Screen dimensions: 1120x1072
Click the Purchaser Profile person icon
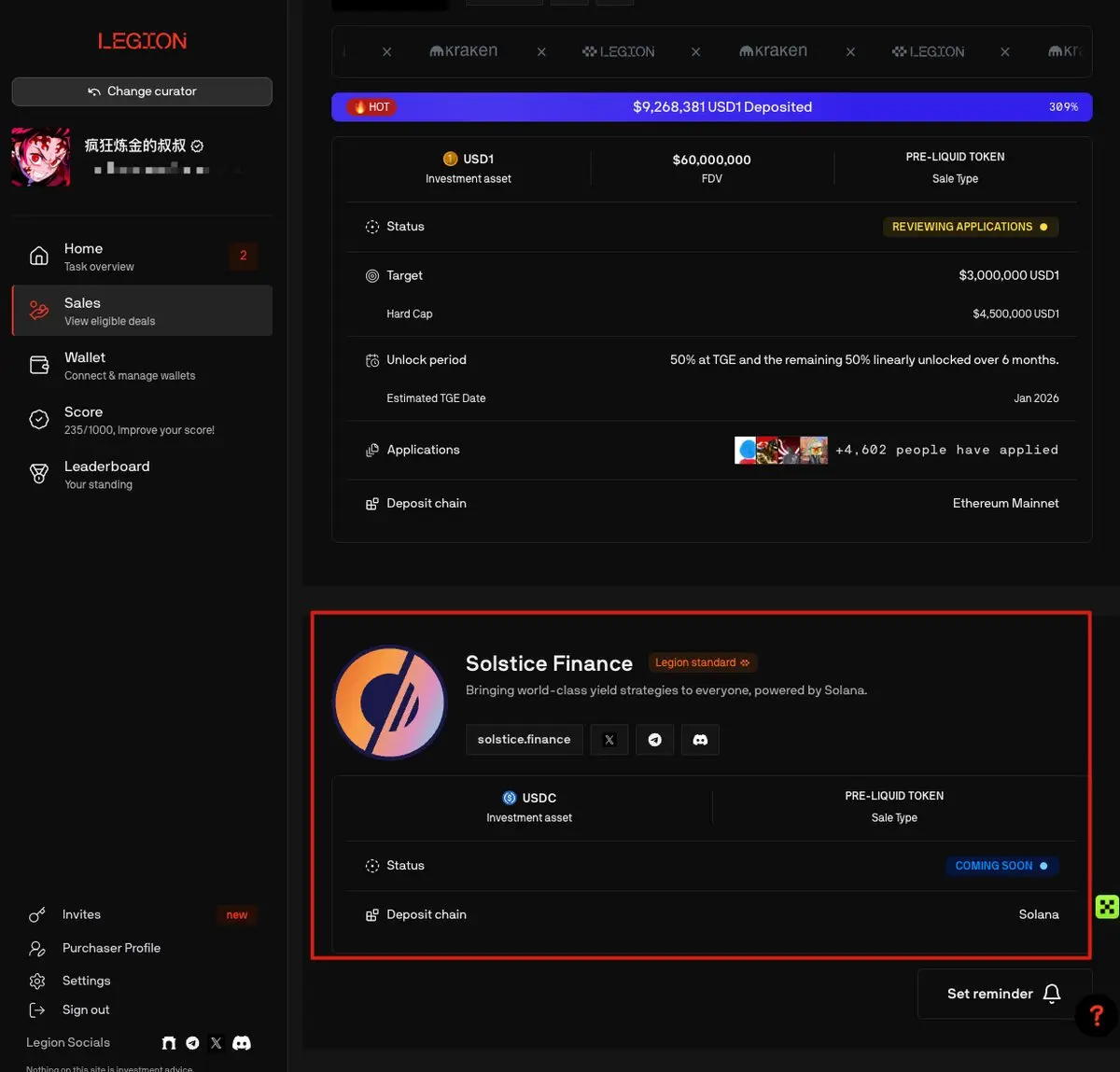(x=37, y=949)
